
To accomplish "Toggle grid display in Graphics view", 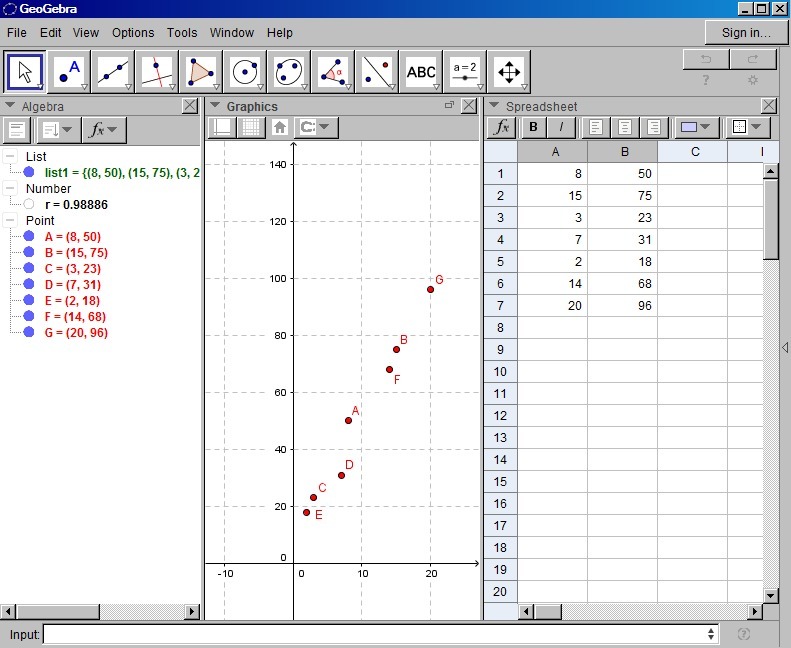I will (x=251, y=128).
